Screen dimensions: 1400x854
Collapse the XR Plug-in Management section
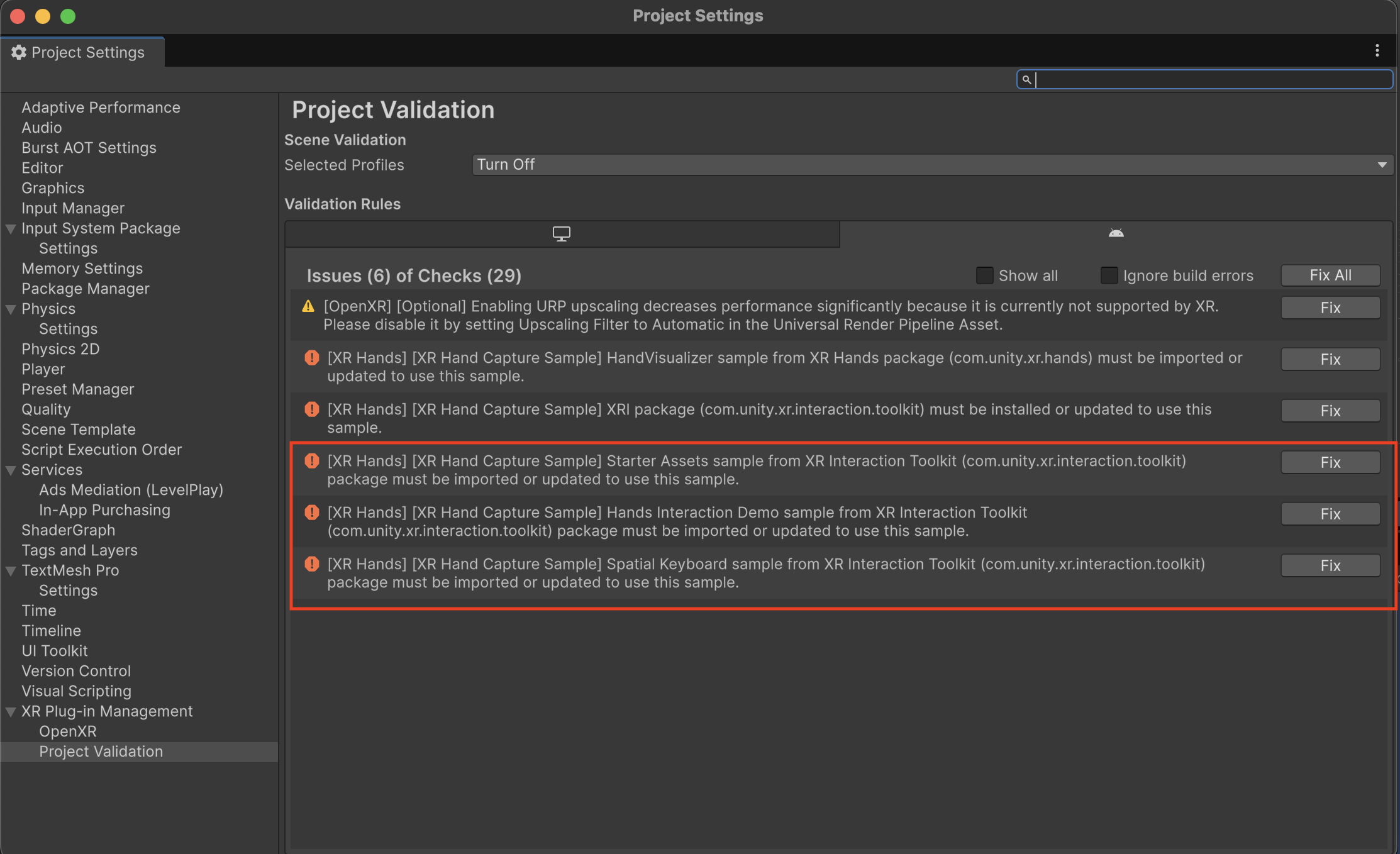point(10,711)
